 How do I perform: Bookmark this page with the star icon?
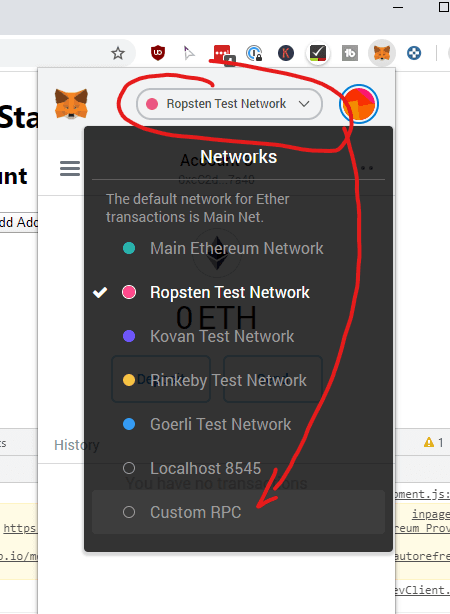coord(118,53)
